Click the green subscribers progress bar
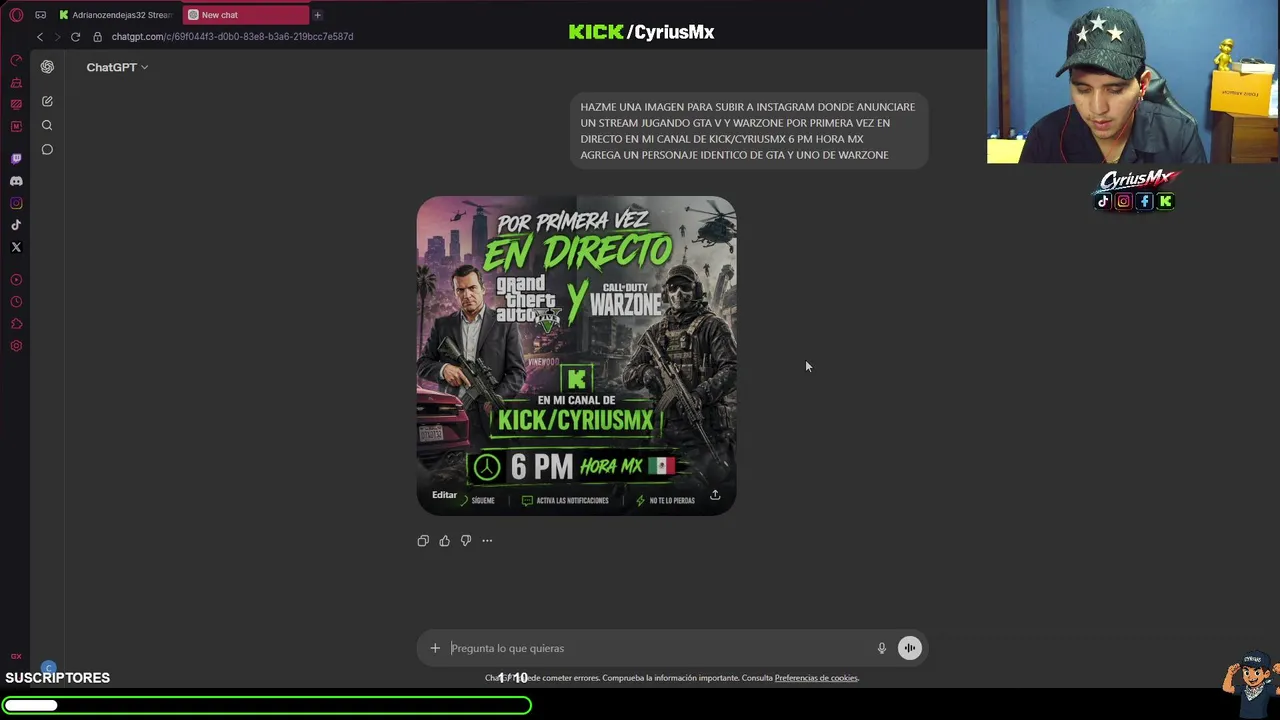Image resolution: width=1280 pixels, height=720 pixels. tap(266, 705)
